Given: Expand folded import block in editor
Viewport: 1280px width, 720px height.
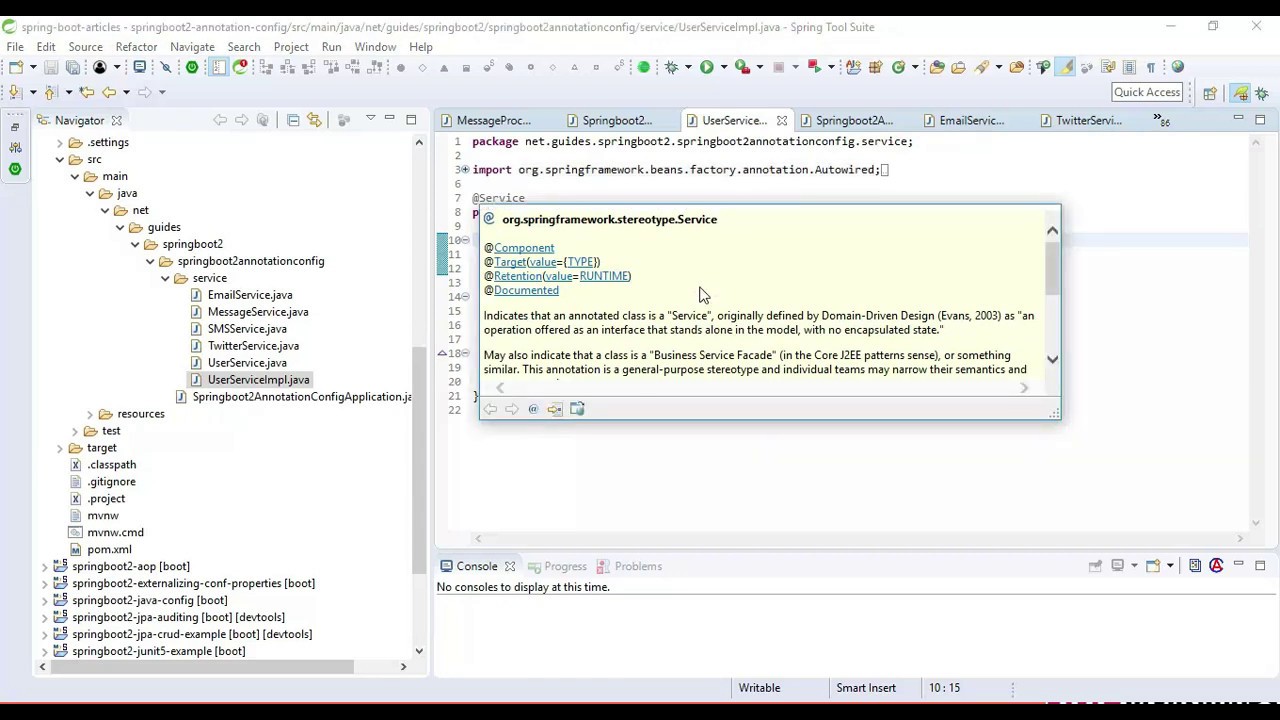Looking at the screenshot, I should [465, 170].
